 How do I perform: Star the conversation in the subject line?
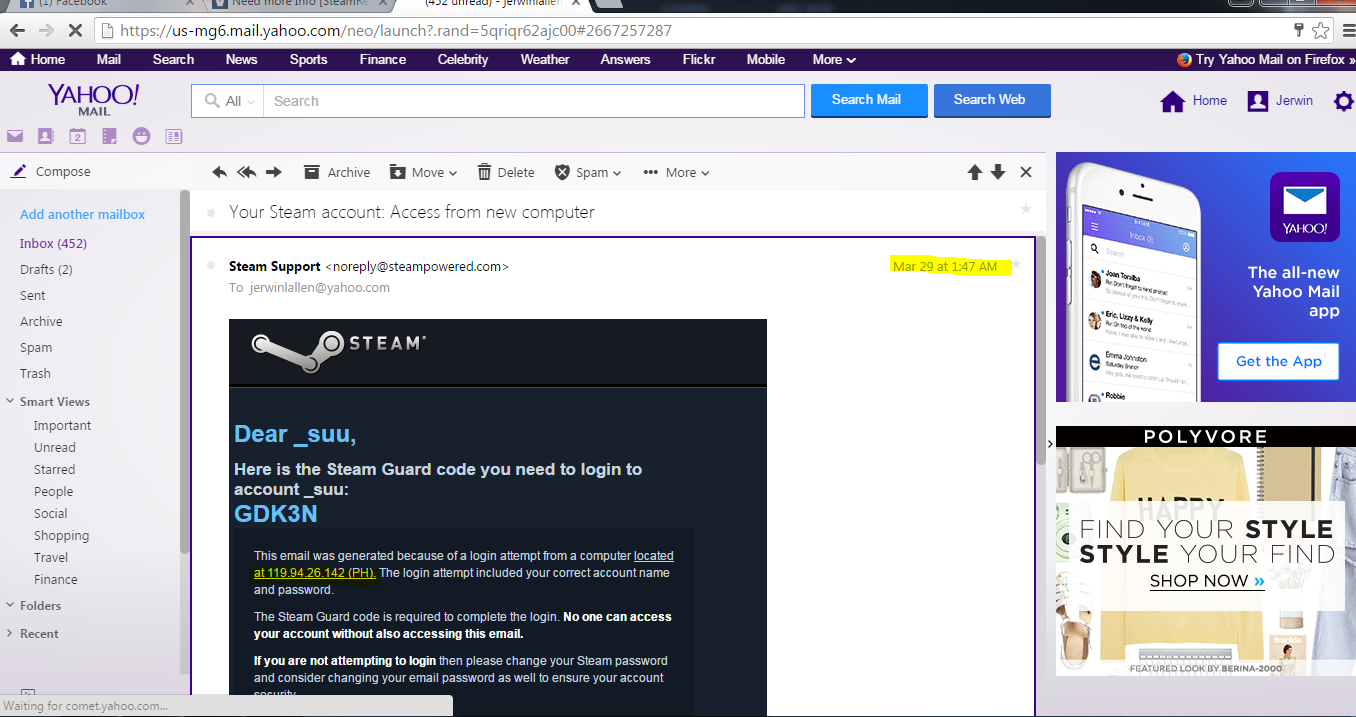pyautogui.click(x=1025, y=209)
